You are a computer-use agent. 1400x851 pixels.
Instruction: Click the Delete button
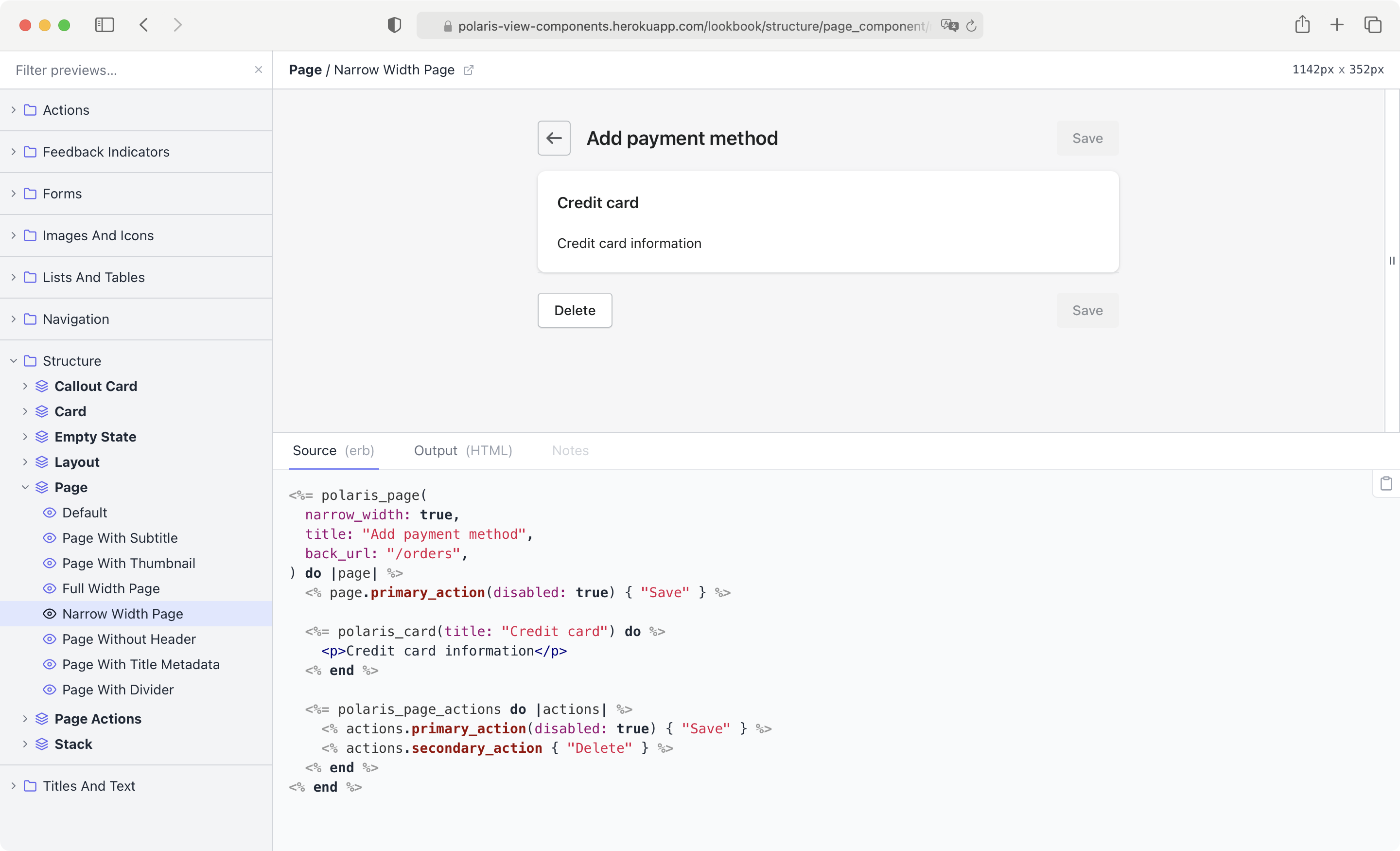click(575, 310)
